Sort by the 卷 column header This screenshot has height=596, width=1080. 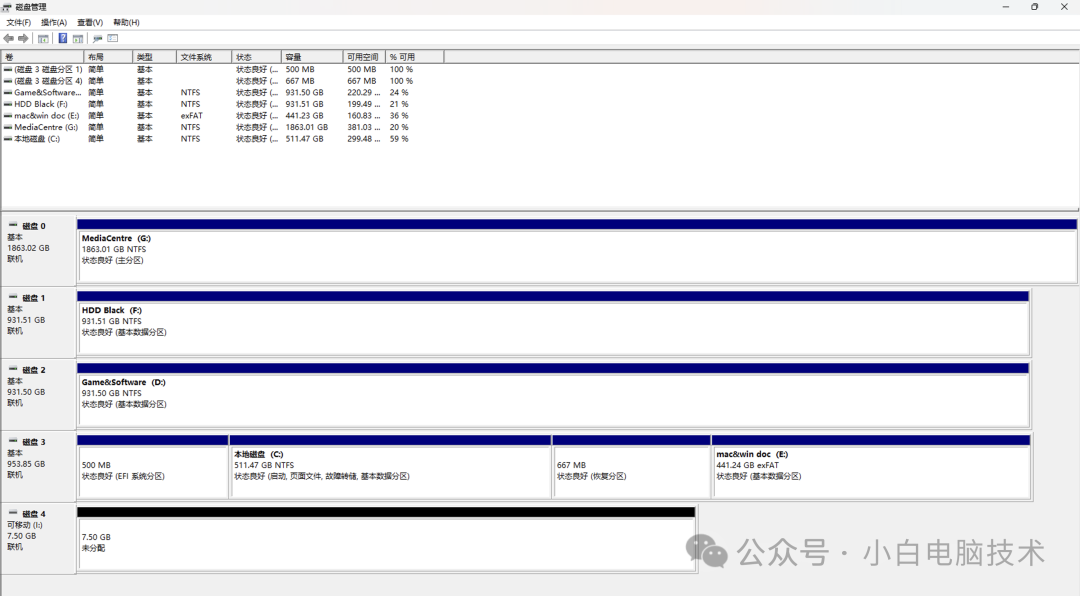(43, 57)
